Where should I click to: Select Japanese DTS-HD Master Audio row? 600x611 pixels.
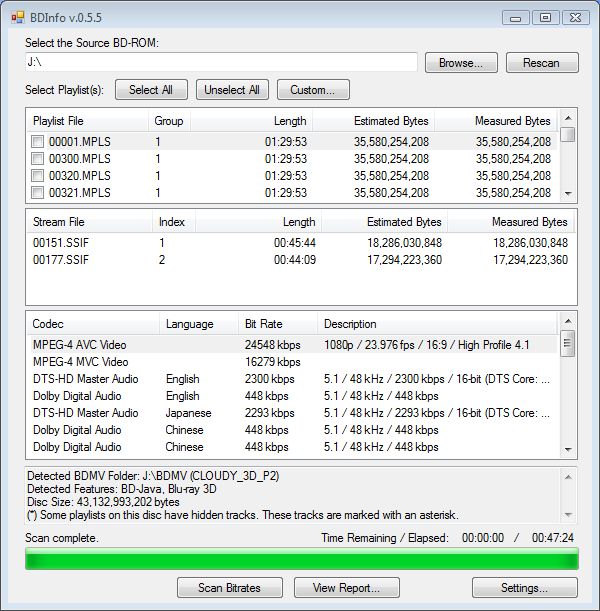[292, 413]
